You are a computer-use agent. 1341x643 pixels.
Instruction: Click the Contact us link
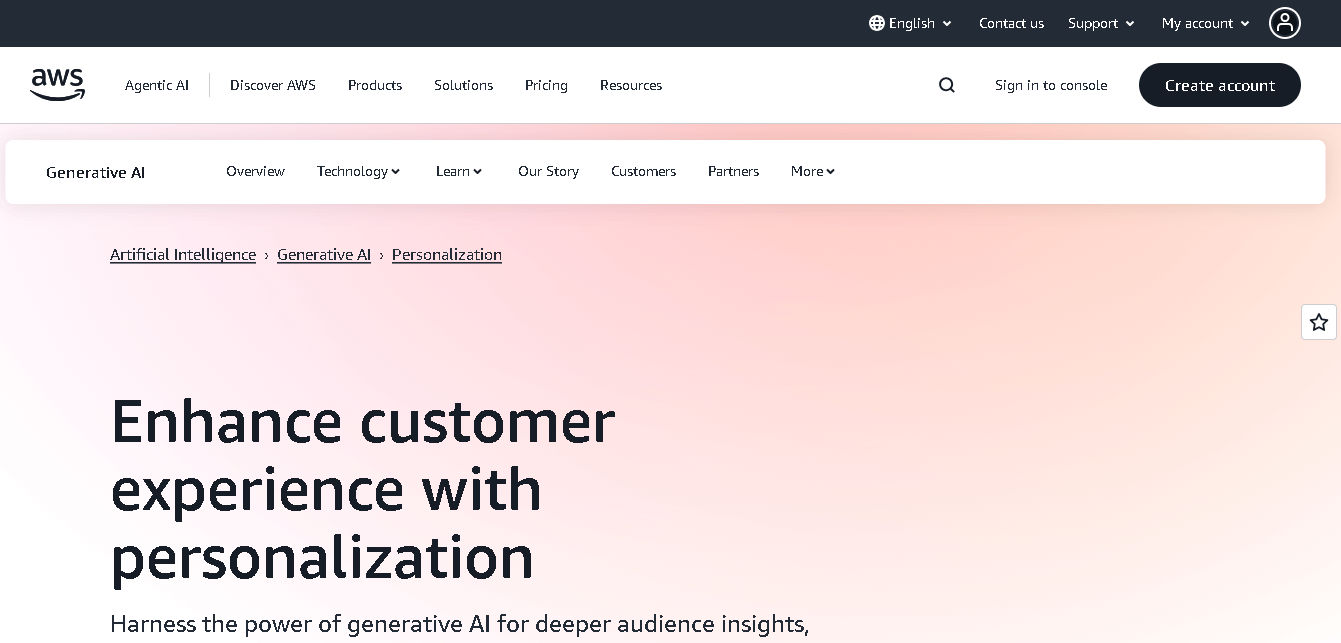pos(1011,23)
